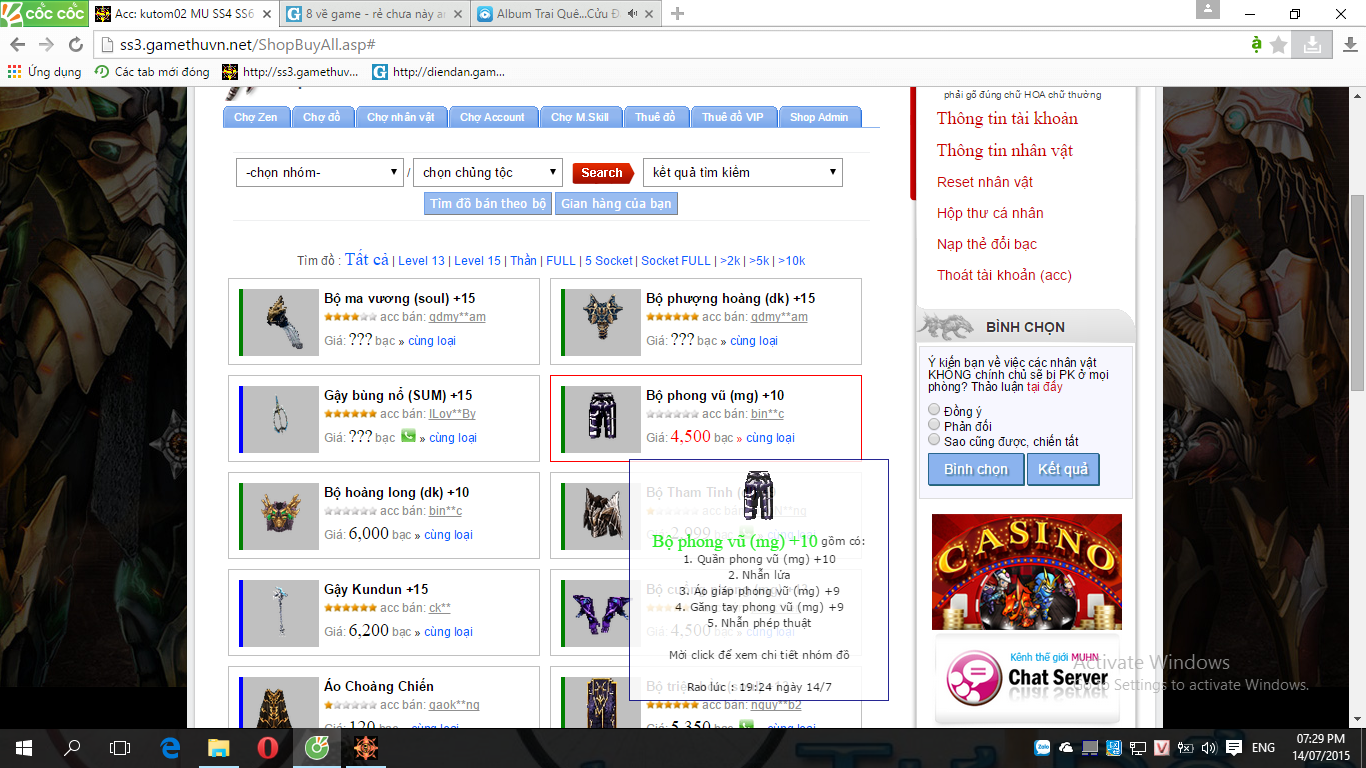Click the red Search button
The width and height of the screenshot is (1366, 768).
pyautogui.click(x=603, y=173)
